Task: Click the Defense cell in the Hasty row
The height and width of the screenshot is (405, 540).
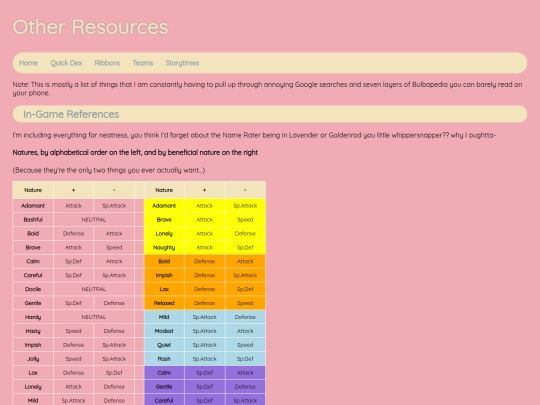Action: pyautogui.click(x=114, y=331)
